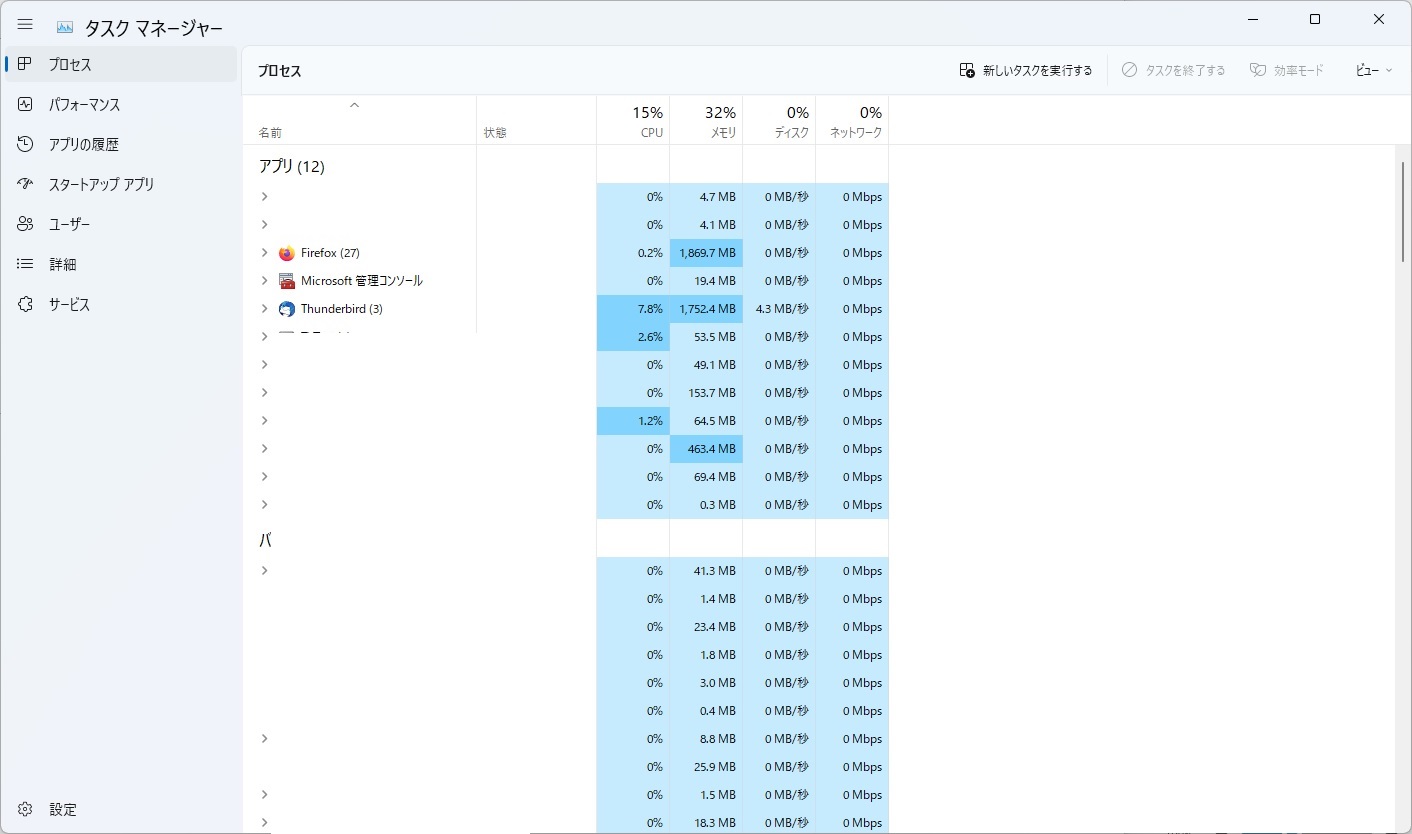The height and width of the screenshot is (834, 1412).
Task: Open the 設定 gear at bottom left
Action: point(26,809)
